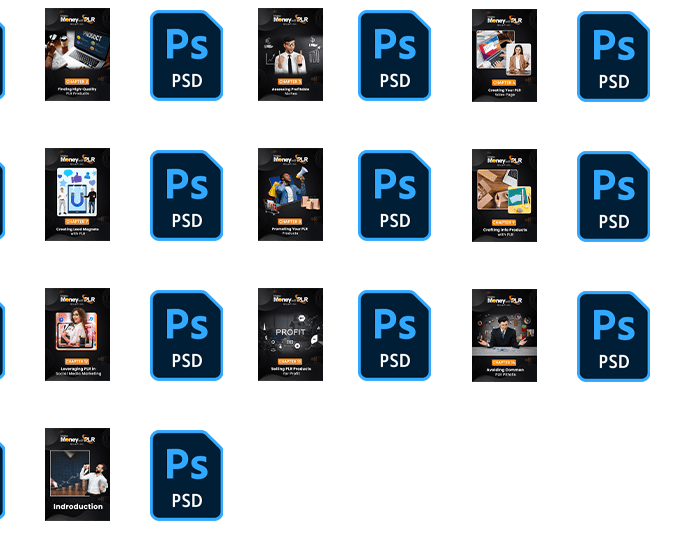Open the Chapter 4 Creating Your PLR Sales Page cover
The width and height of the screenshot is (684, 555).
pyautogui.click(x=504, y=55)
